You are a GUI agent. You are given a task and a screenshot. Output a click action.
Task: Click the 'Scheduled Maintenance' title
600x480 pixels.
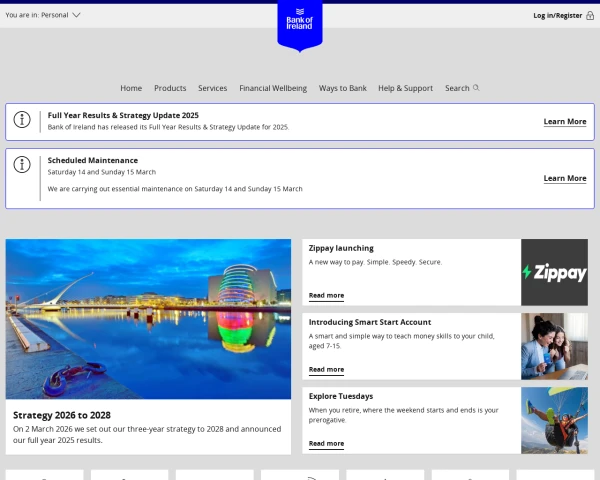[x=93, y=160]
